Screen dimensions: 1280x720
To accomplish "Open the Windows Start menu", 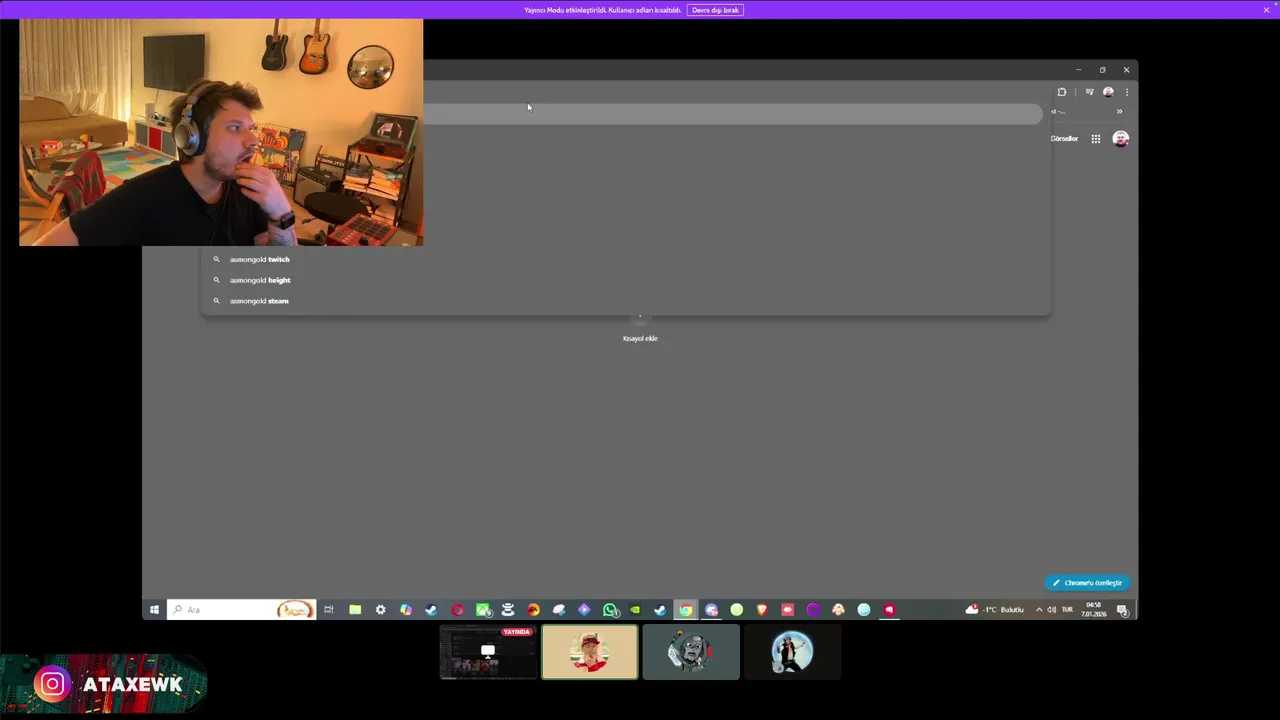I will [x=154, y=610].
